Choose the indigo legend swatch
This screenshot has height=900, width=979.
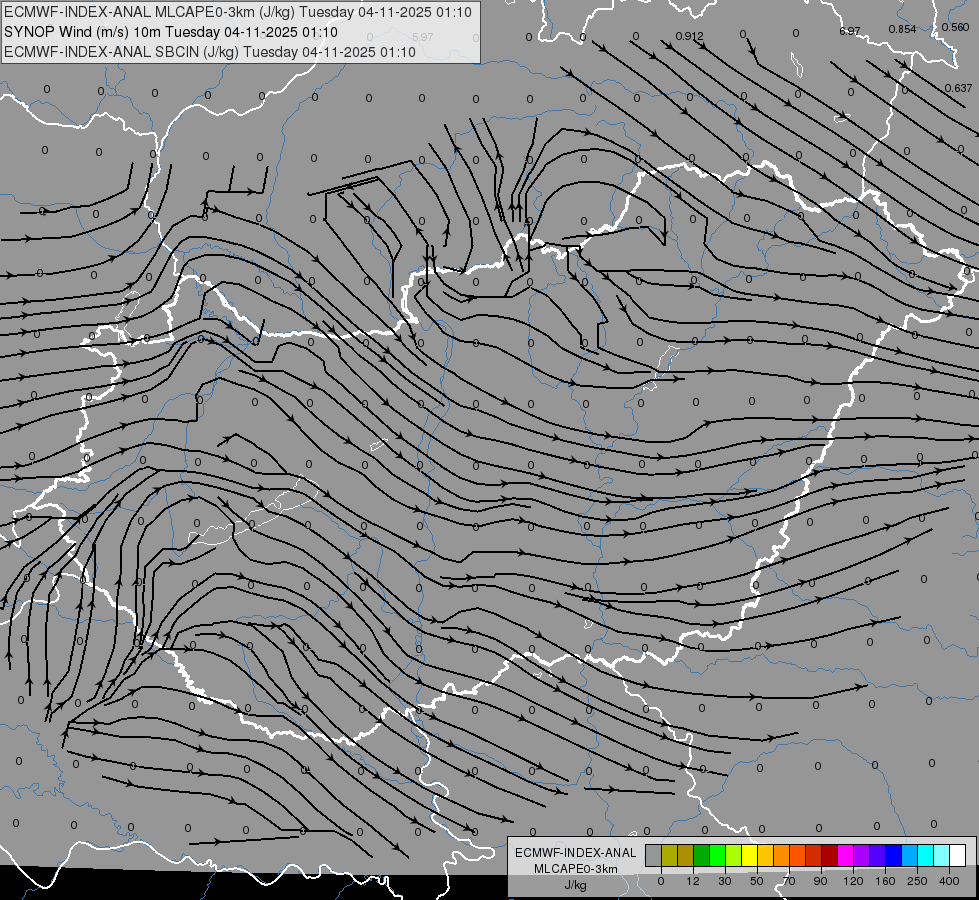click(x=878, y=855)
